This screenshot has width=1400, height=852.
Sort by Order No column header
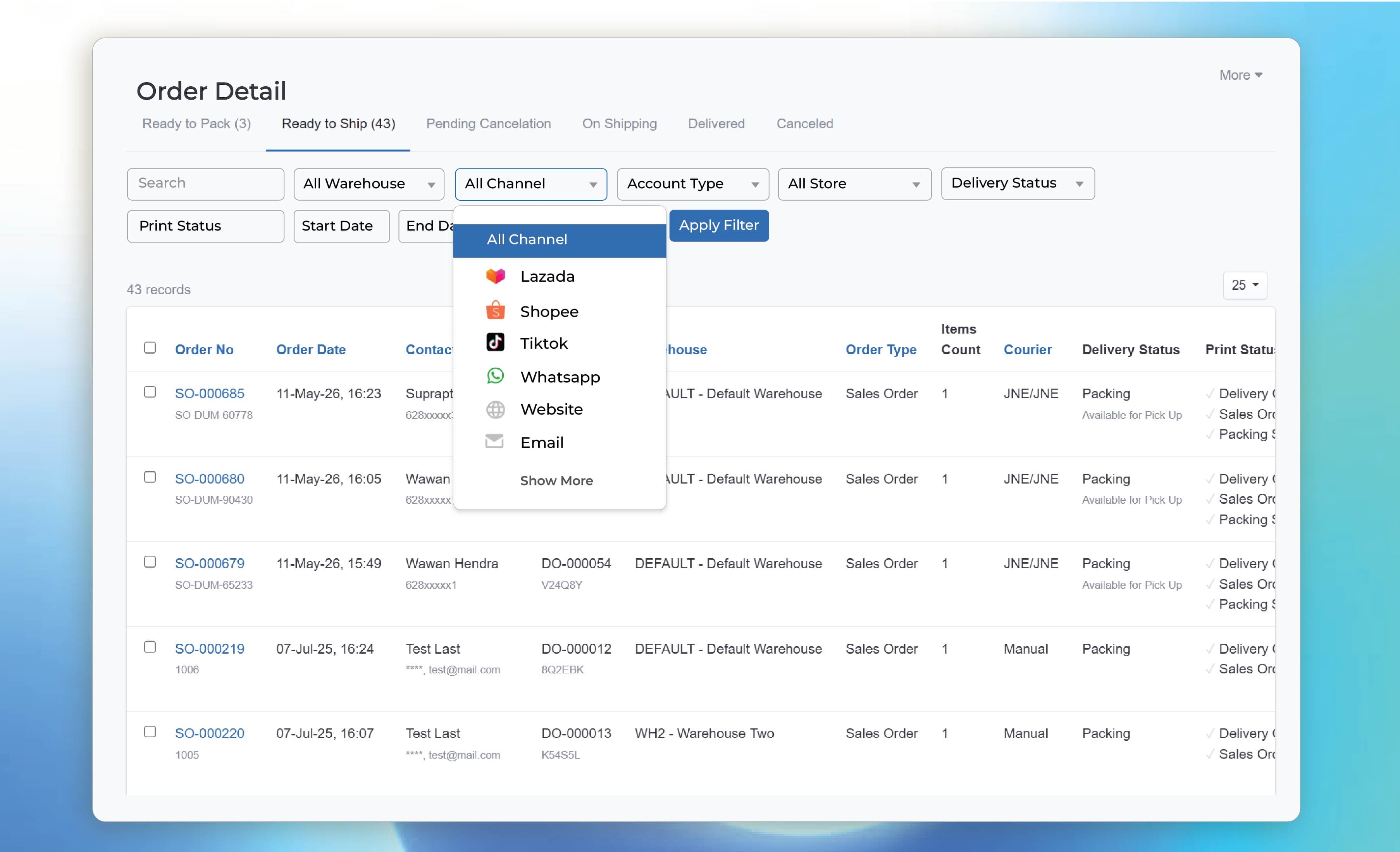[204, 349]
